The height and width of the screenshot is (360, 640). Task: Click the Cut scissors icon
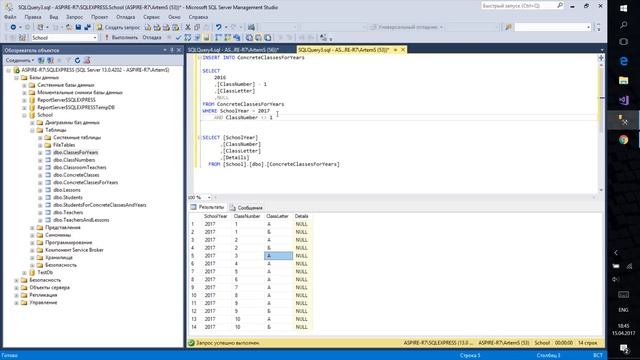pos(188,27)
